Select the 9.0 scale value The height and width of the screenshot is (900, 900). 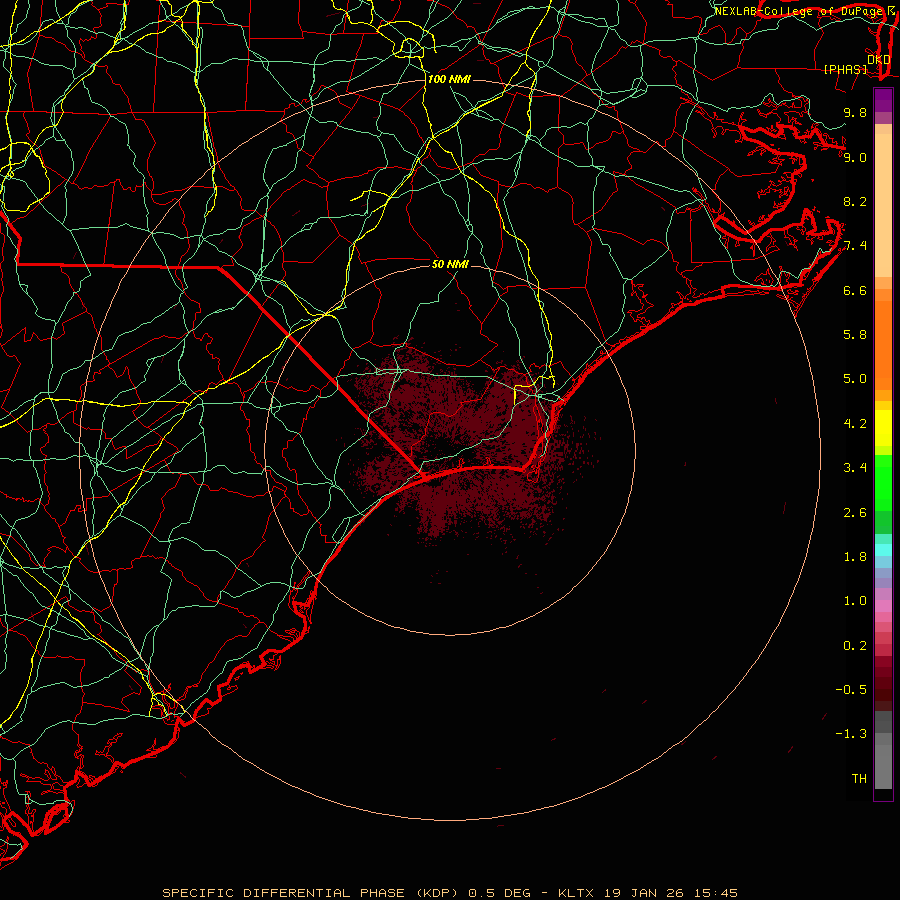(855, 157)
